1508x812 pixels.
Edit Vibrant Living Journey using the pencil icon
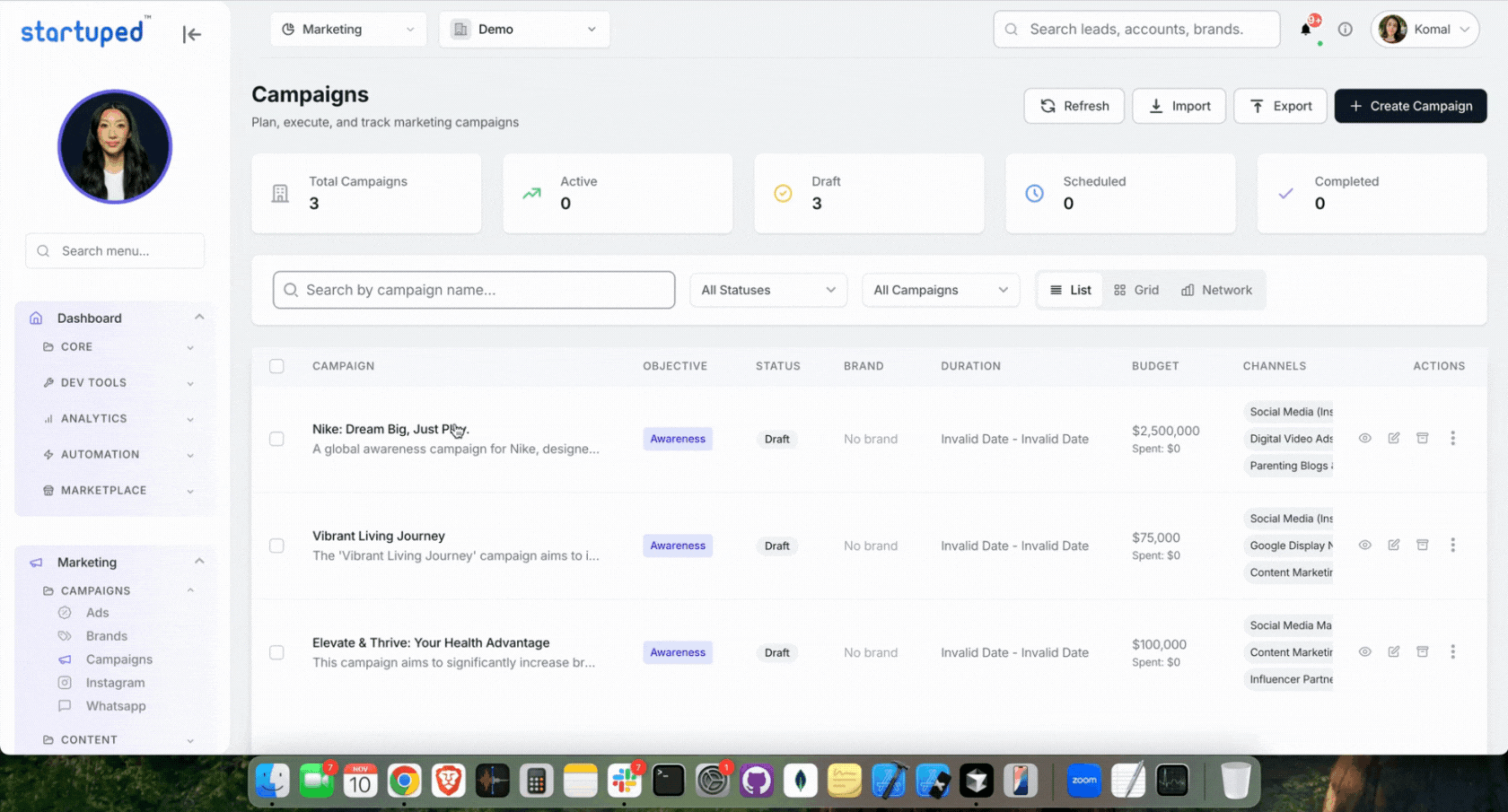click(1394, 545)
